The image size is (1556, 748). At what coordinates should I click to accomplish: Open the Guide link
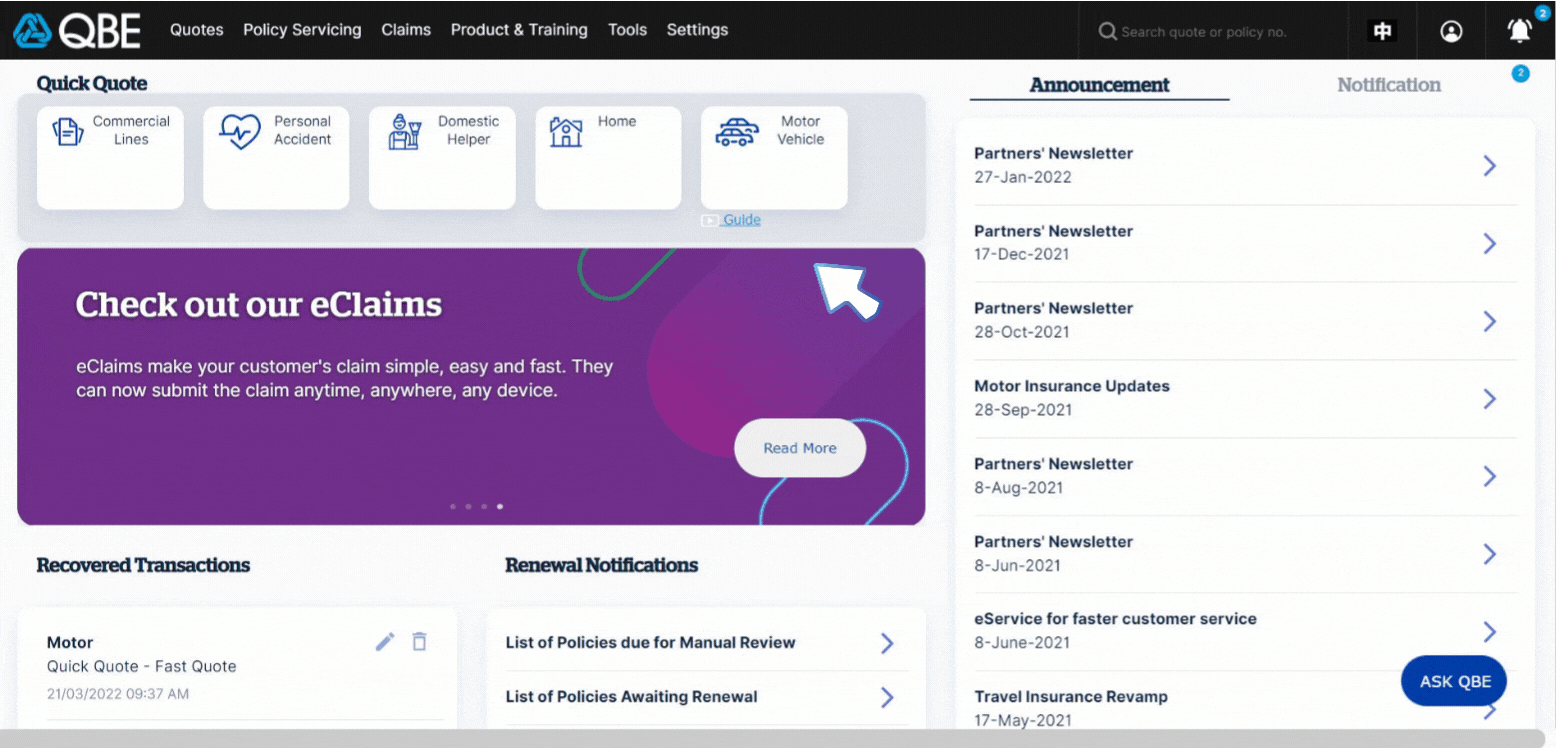742,220
